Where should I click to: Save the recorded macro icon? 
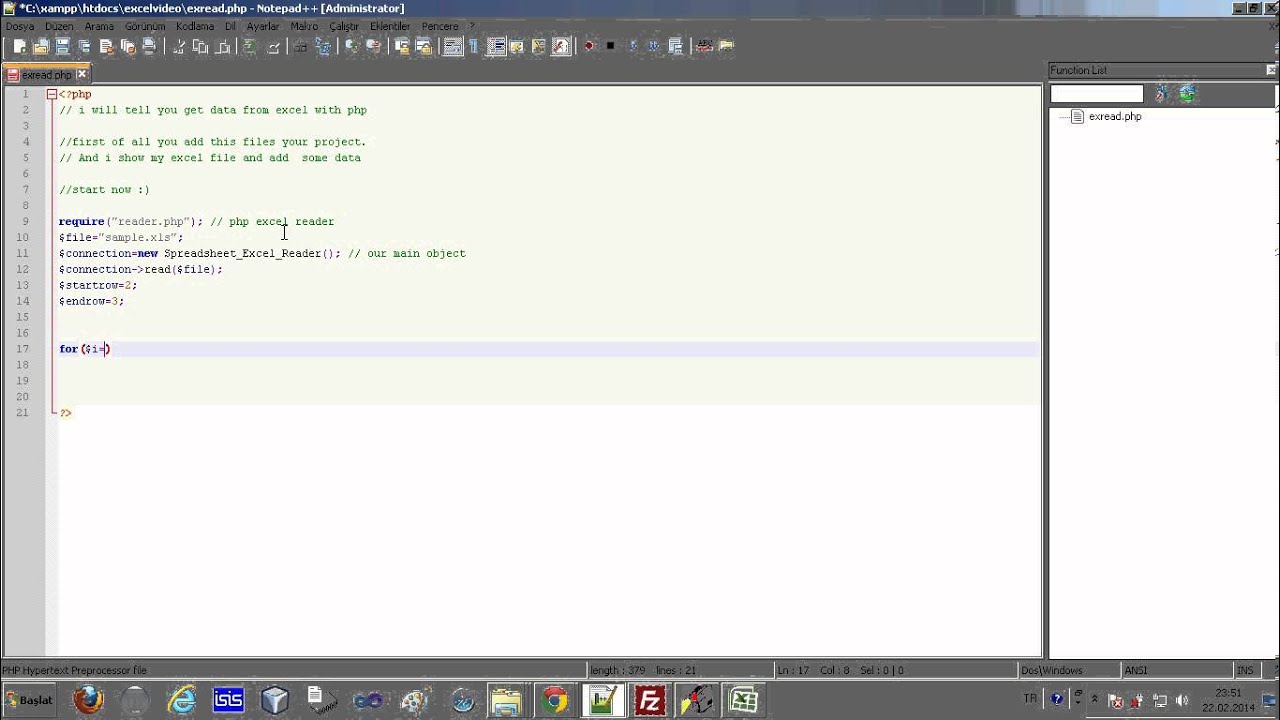click(x=676, y=46)
